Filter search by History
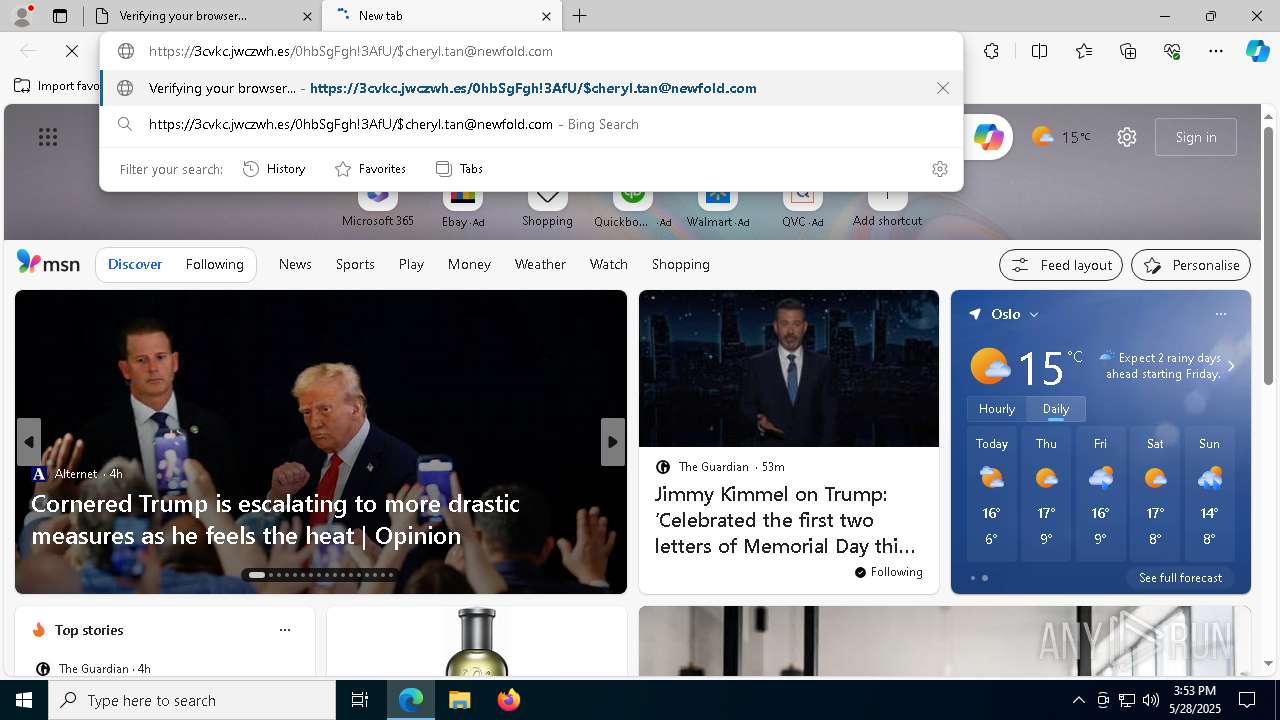The height and width of the screenshot is (720, 1280). click(274, 169)
